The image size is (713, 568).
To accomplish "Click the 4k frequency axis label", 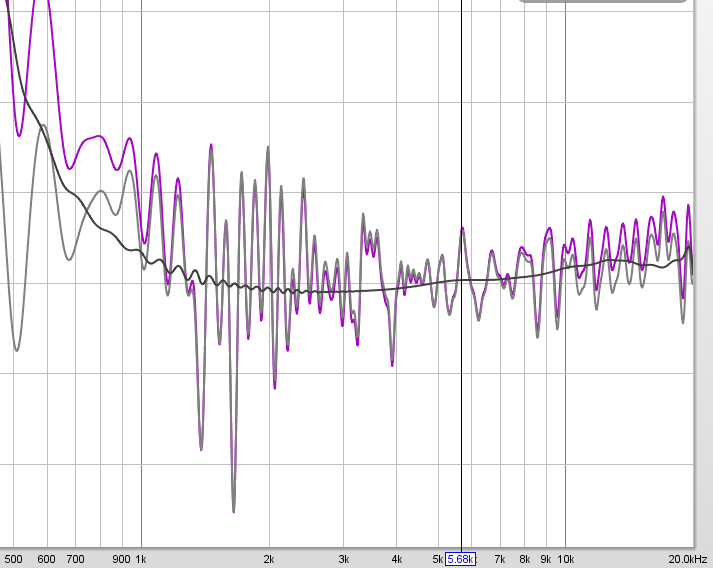I will [397, 559].
